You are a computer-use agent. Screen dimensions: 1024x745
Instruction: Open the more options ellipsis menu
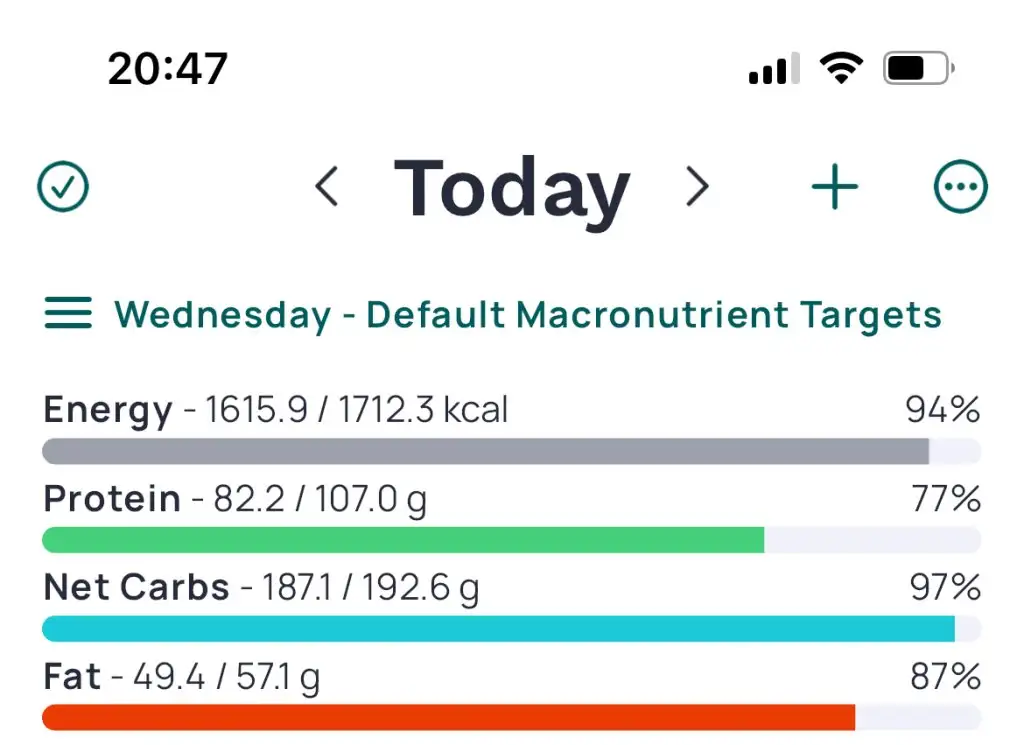(x=960, y=187)
